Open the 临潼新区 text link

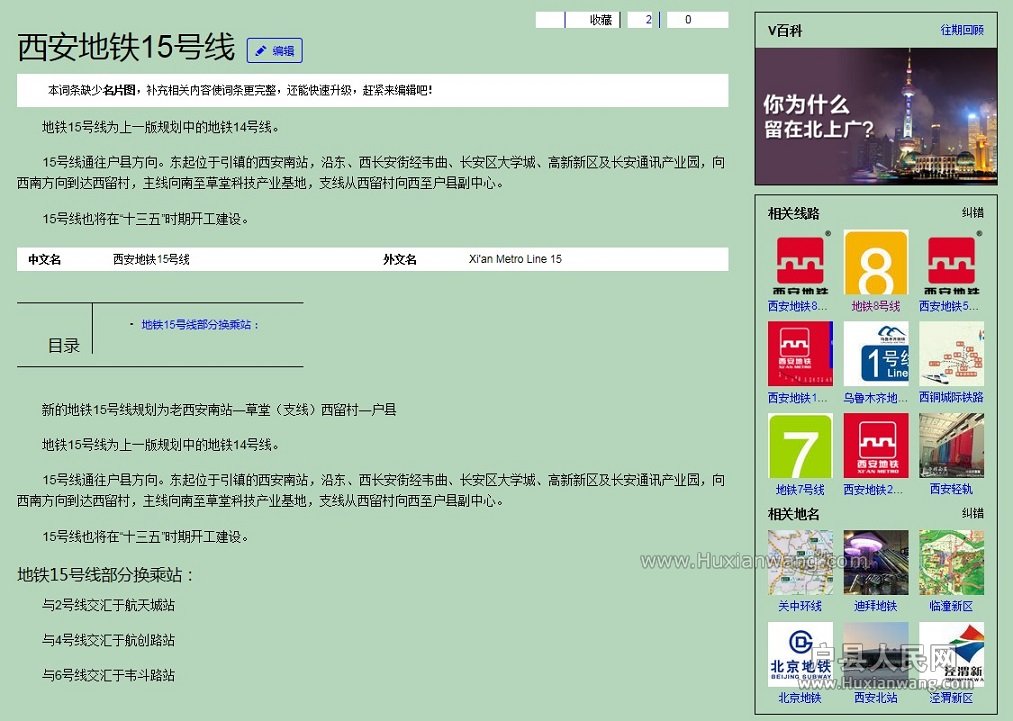(x=951, y=606)
